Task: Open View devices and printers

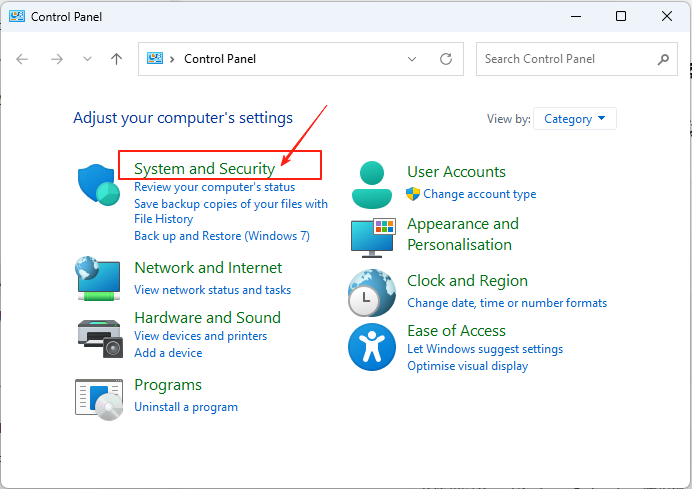Action: [x=200, y=336]
